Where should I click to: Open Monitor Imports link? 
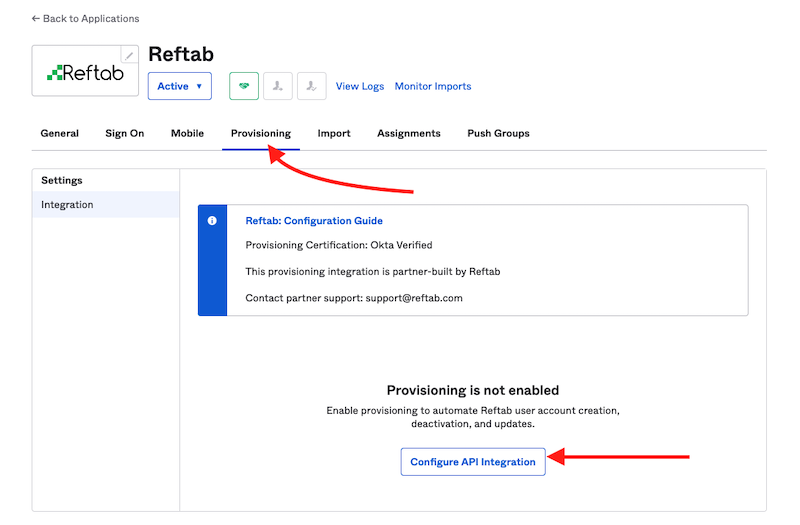coord(433,86)
